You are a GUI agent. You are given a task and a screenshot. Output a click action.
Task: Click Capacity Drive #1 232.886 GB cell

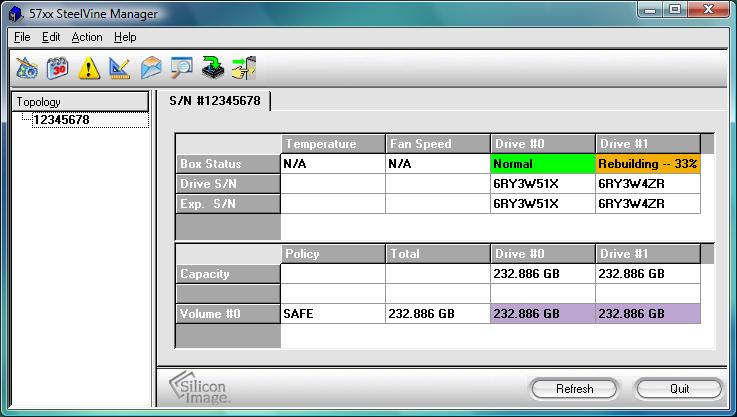(x=648, y=274)
